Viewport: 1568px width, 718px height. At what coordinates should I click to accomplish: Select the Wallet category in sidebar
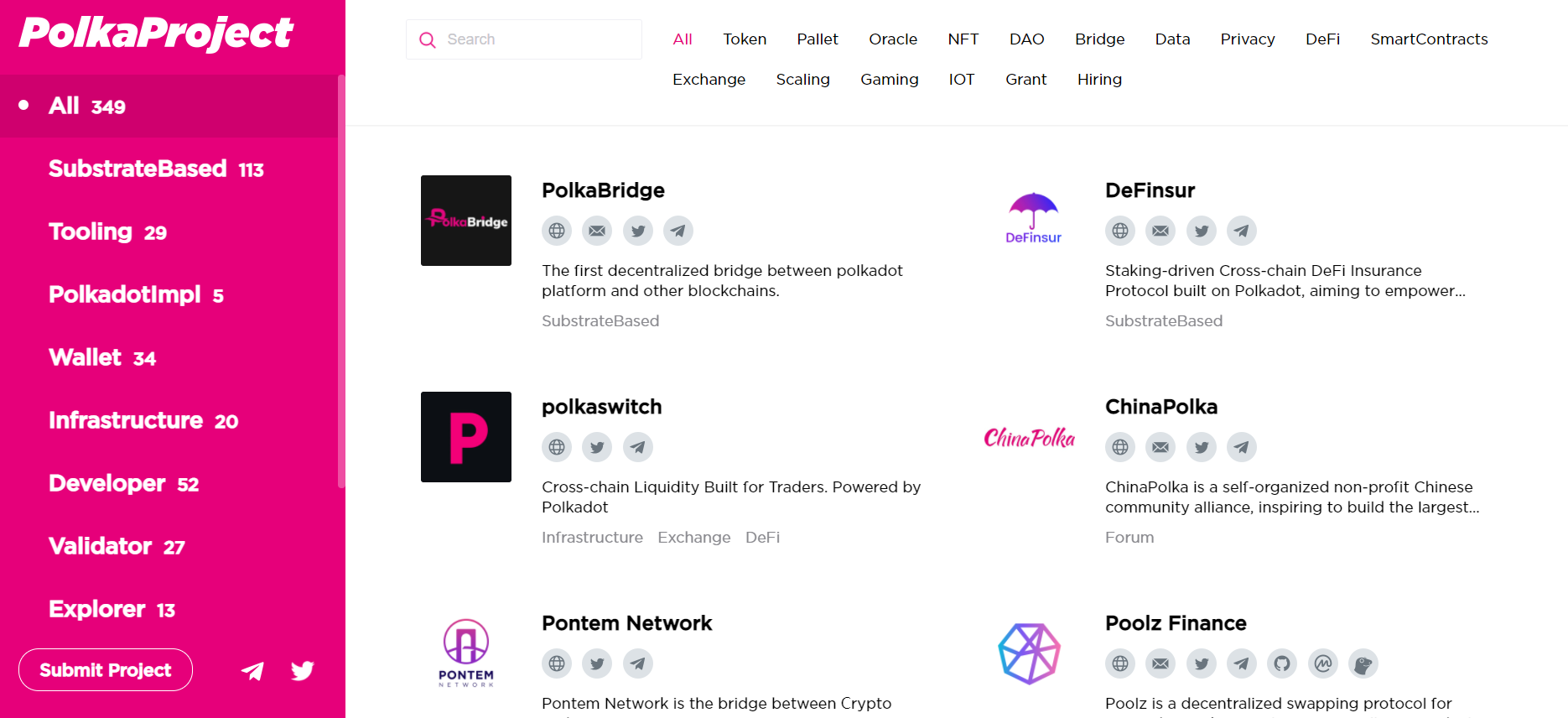[x=102, y=357]
